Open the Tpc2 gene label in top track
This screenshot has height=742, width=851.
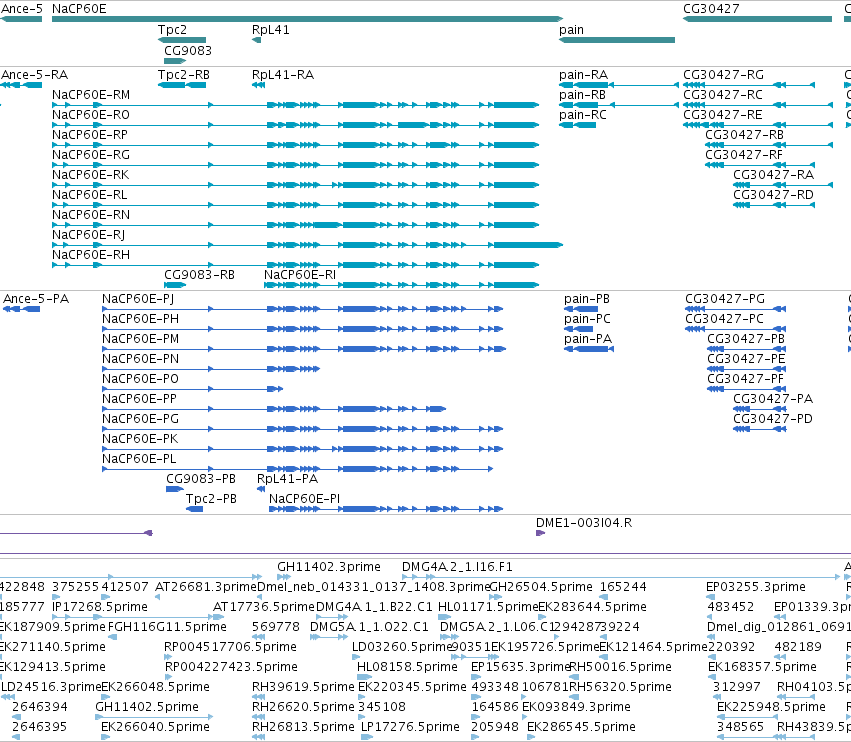coord(173,30)
